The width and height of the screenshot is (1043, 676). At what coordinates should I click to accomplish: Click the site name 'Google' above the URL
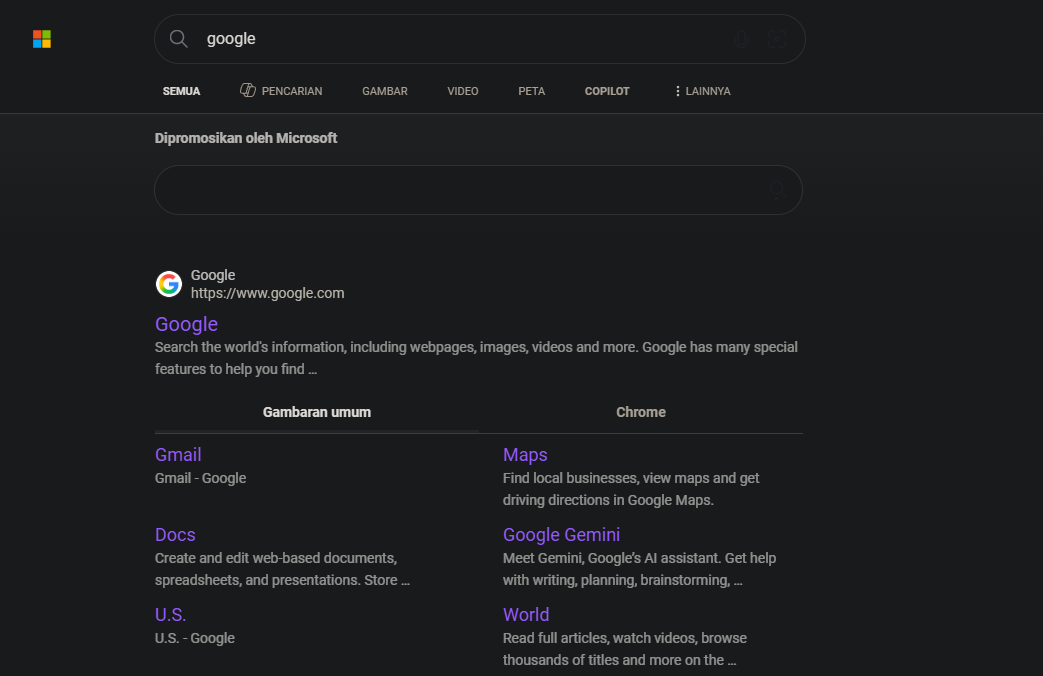coord(213,275)
